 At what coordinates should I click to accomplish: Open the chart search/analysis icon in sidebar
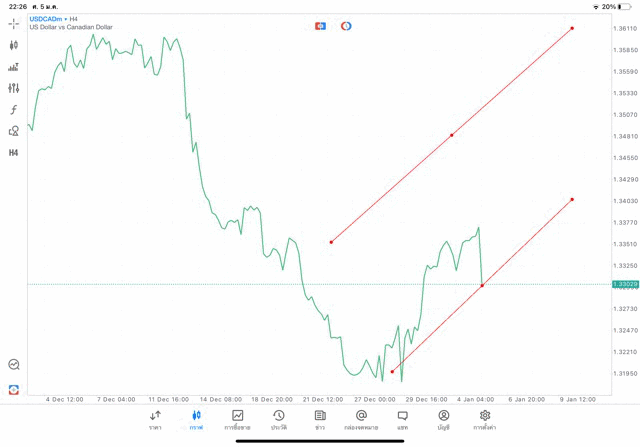(x=14, y=365)
